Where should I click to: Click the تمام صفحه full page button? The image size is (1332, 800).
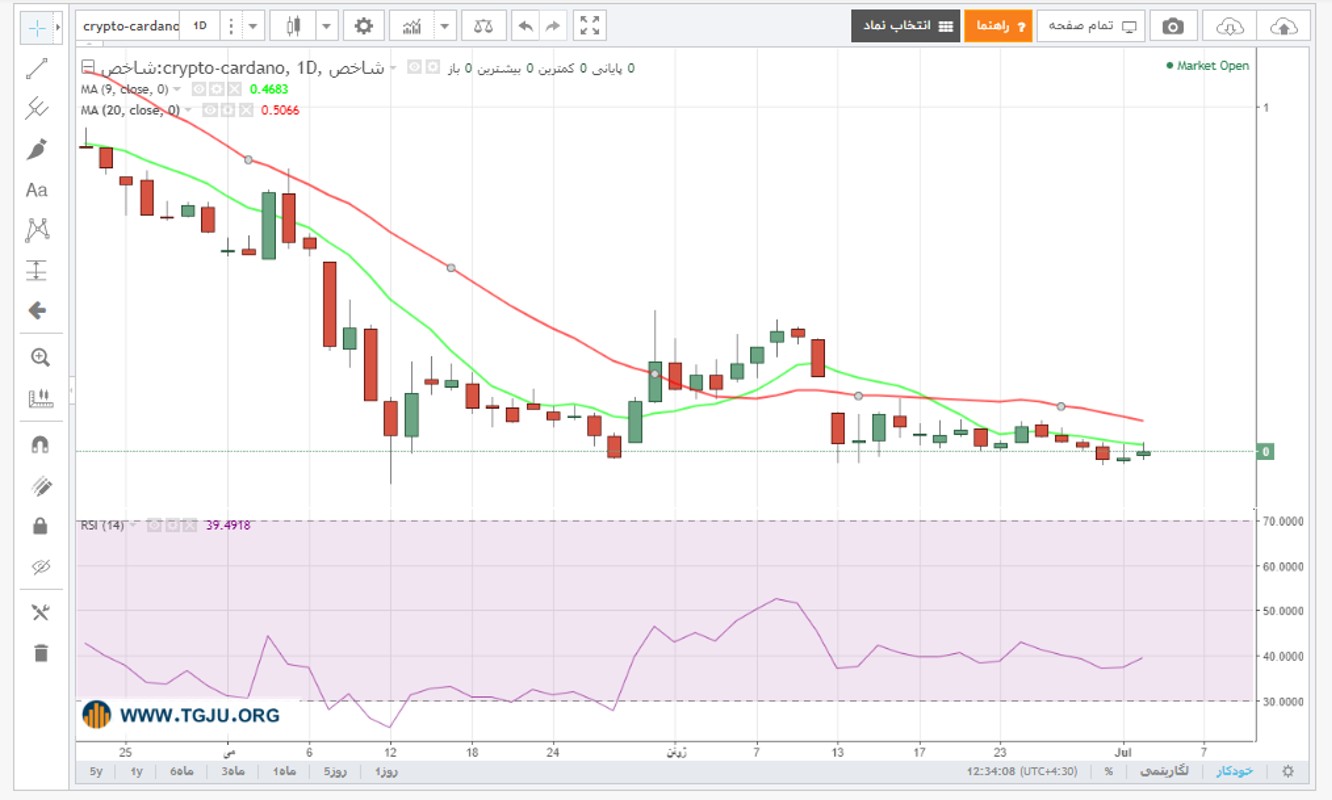1091,26
